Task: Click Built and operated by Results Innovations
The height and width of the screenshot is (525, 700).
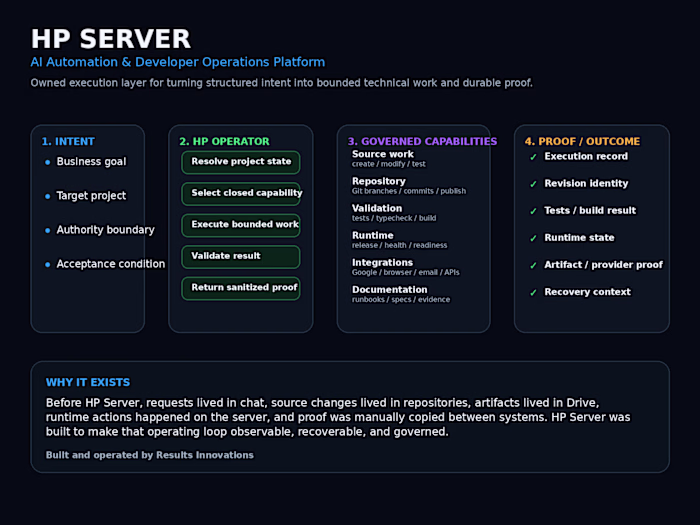Action: pos(150,455)
